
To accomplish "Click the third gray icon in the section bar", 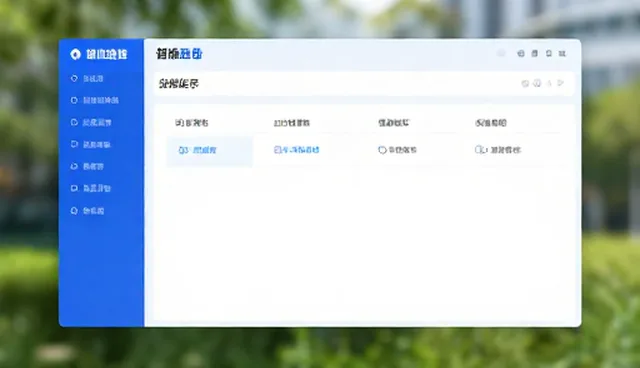I will (549, 83).
